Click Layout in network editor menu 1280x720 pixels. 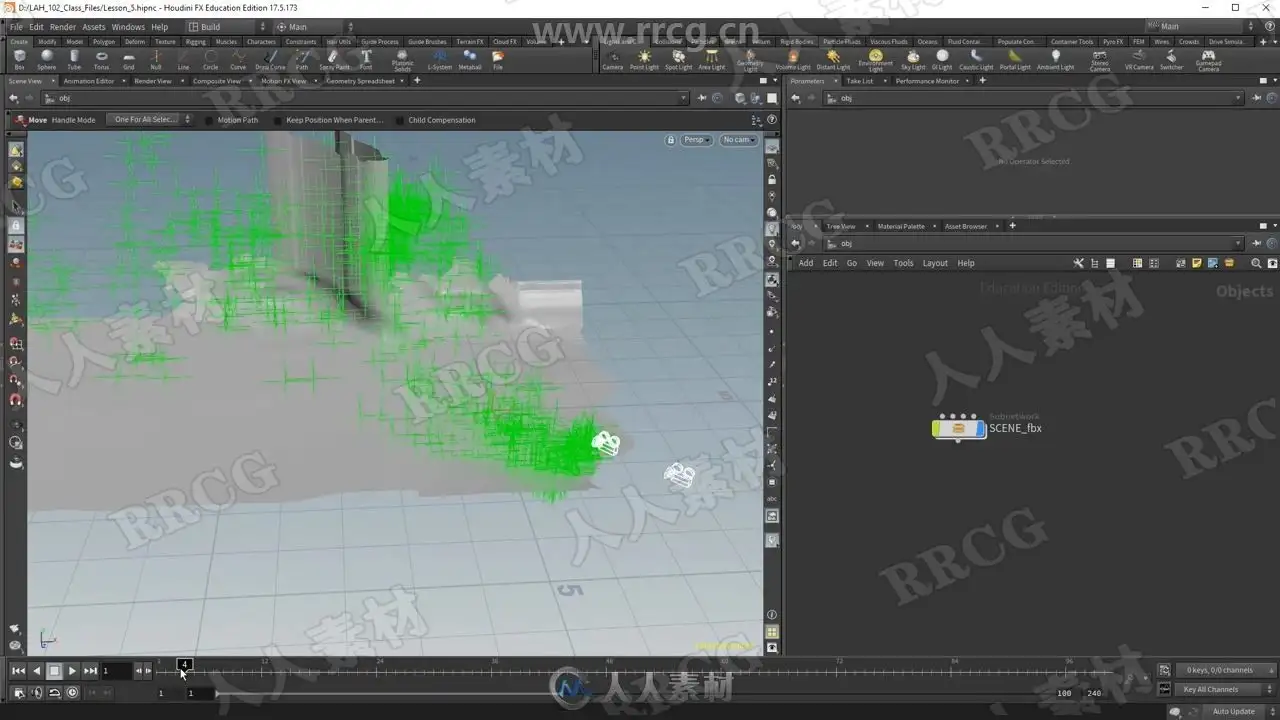click(935, 263)
